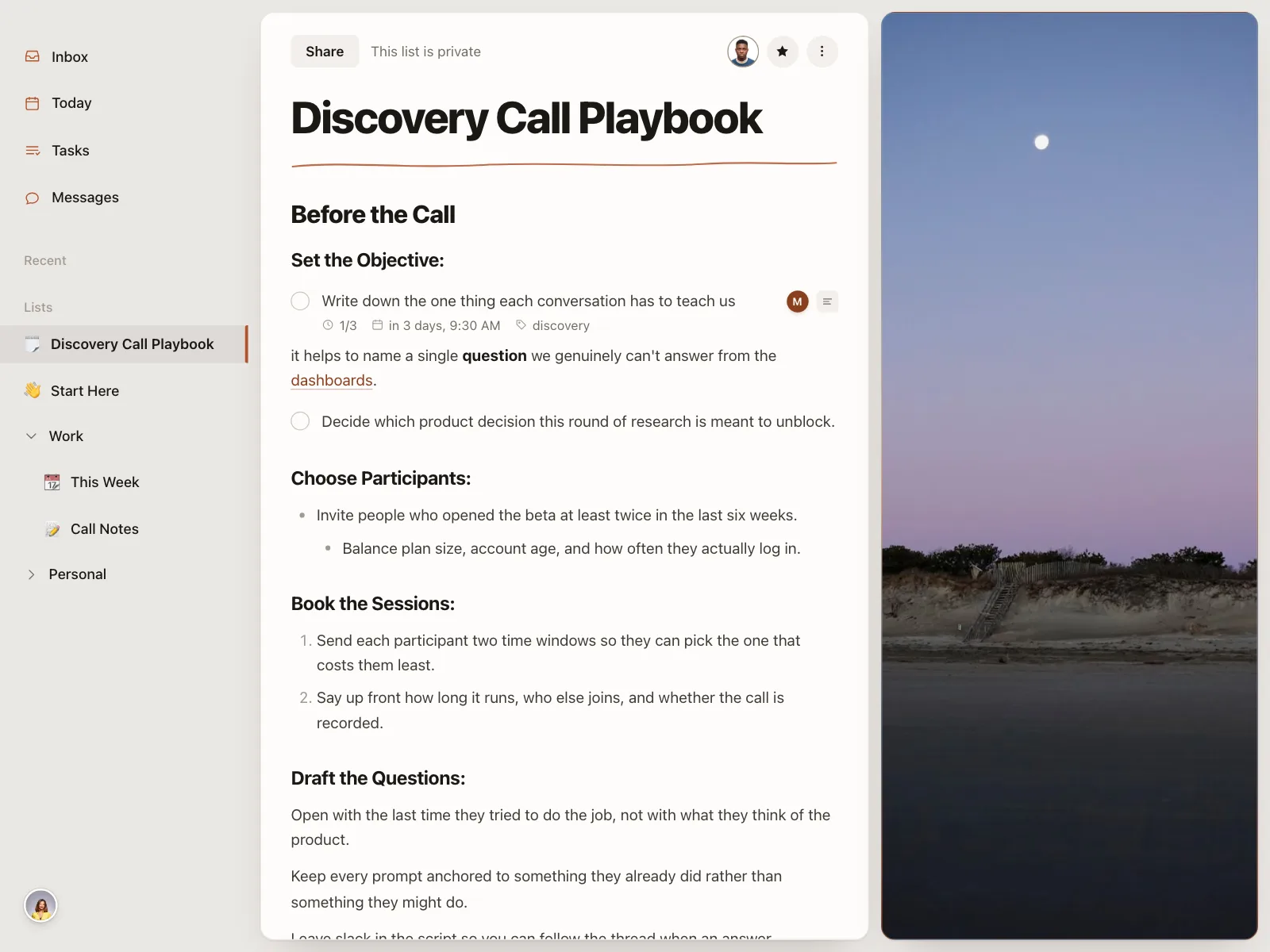Open the user profile avatar in the sidebar

point(40,905)
